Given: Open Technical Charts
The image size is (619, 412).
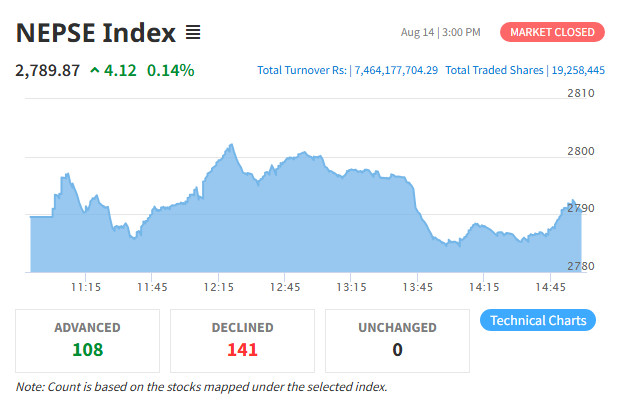Looking at the screenshot, I should (538, 320).
